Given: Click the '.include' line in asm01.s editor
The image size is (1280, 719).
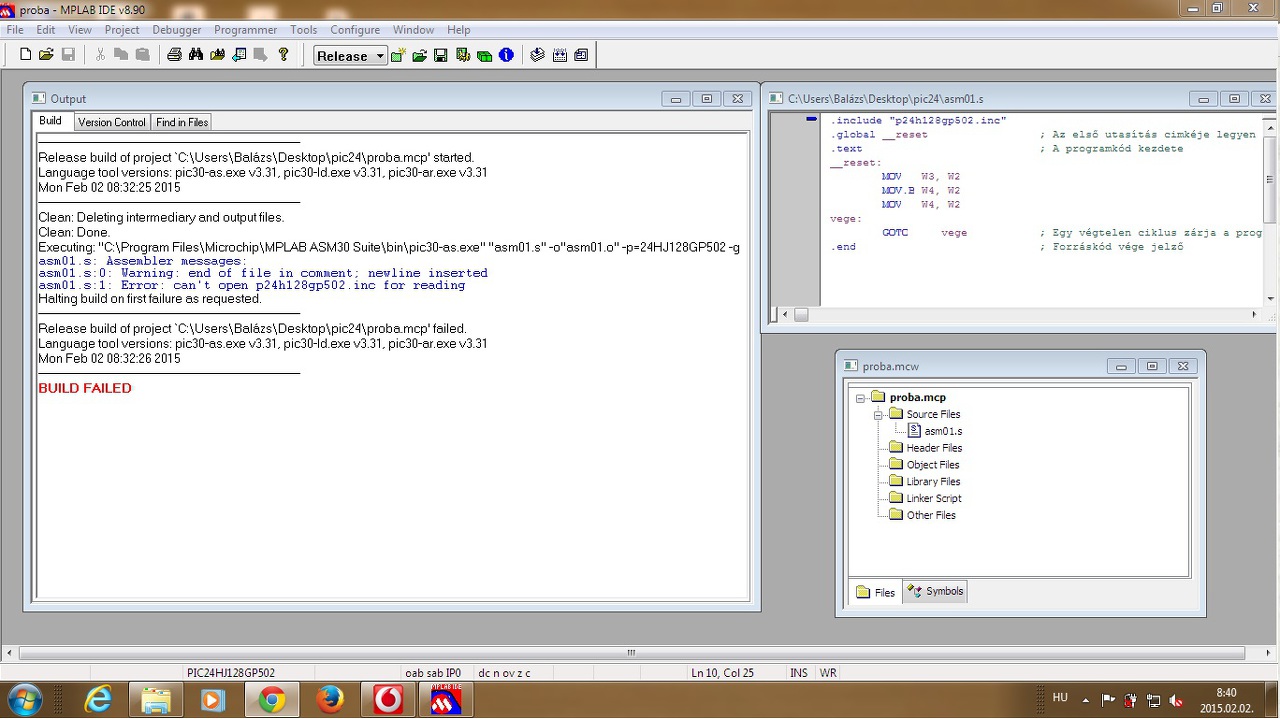Looking at the screenshot, I should pos(918,120).
